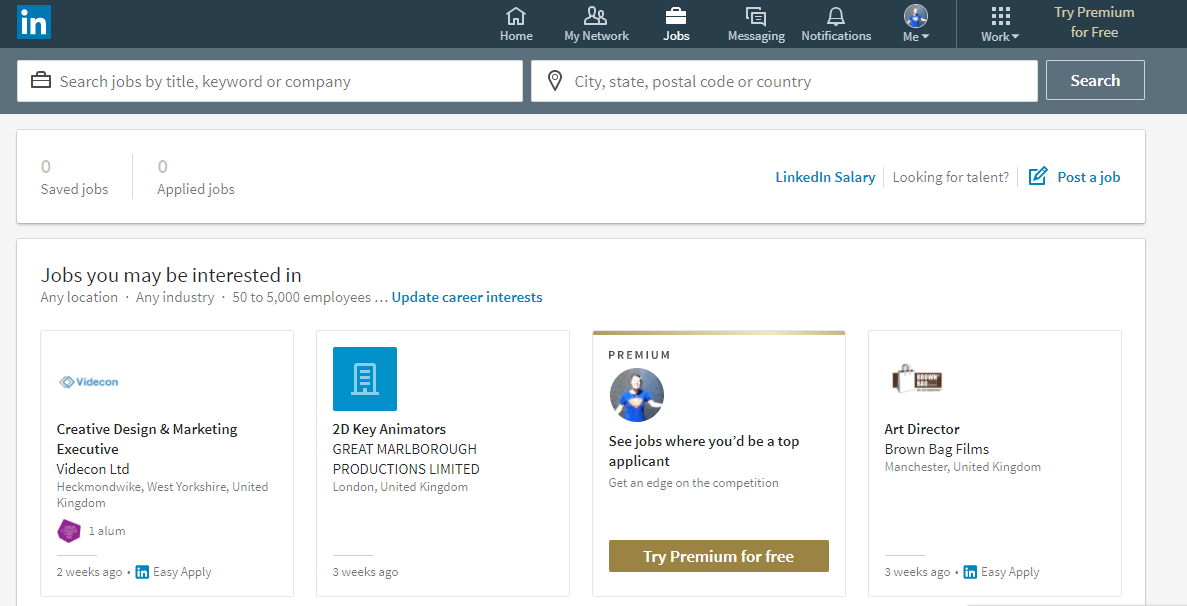Open My Network people icon
The width and height of the screenshot is (1187, 606).
[x=596, y=16]
